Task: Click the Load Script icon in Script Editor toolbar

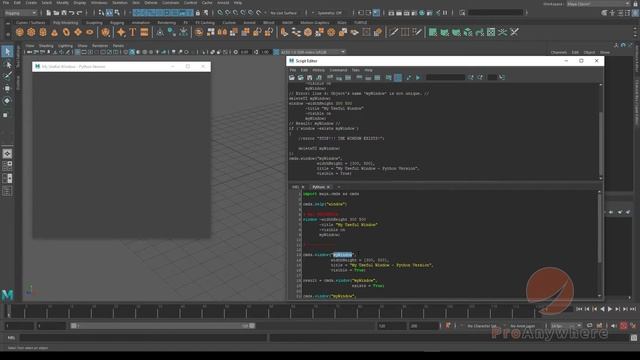Action: [x=292, y=77]
